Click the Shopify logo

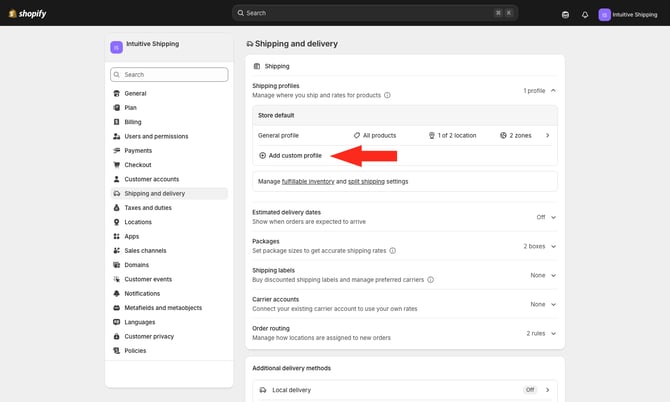point(27,14)
